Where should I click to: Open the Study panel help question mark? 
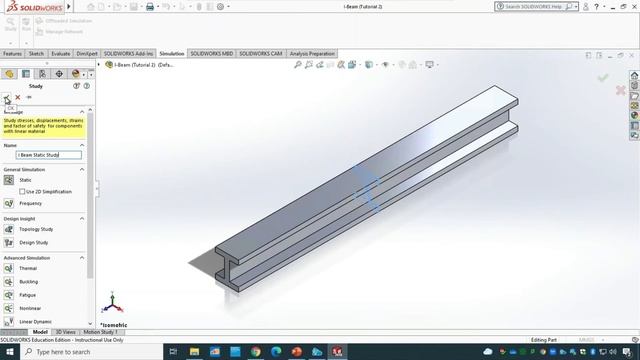[87, 86]
